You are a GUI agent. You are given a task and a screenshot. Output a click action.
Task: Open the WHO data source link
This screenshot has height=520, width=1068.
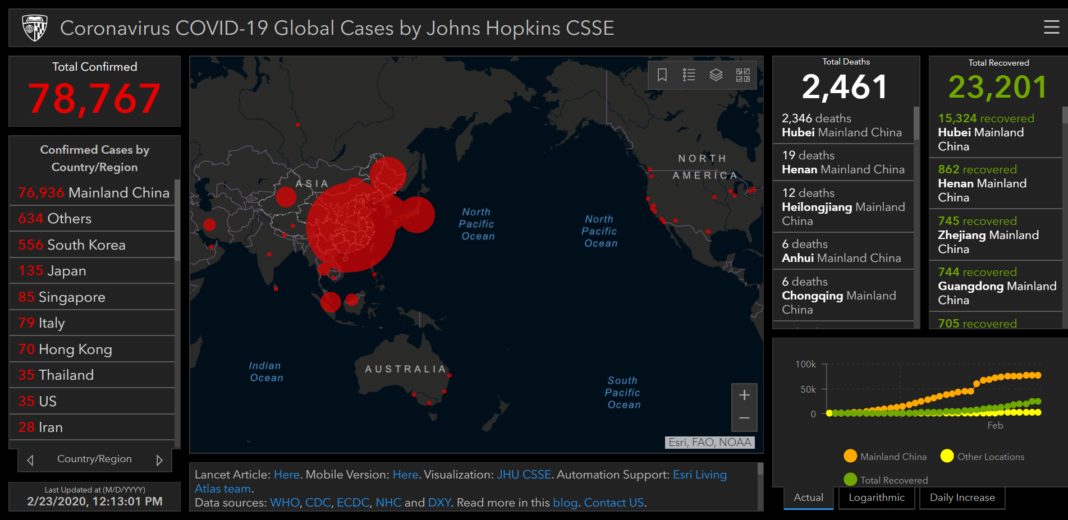pos(284,503)
